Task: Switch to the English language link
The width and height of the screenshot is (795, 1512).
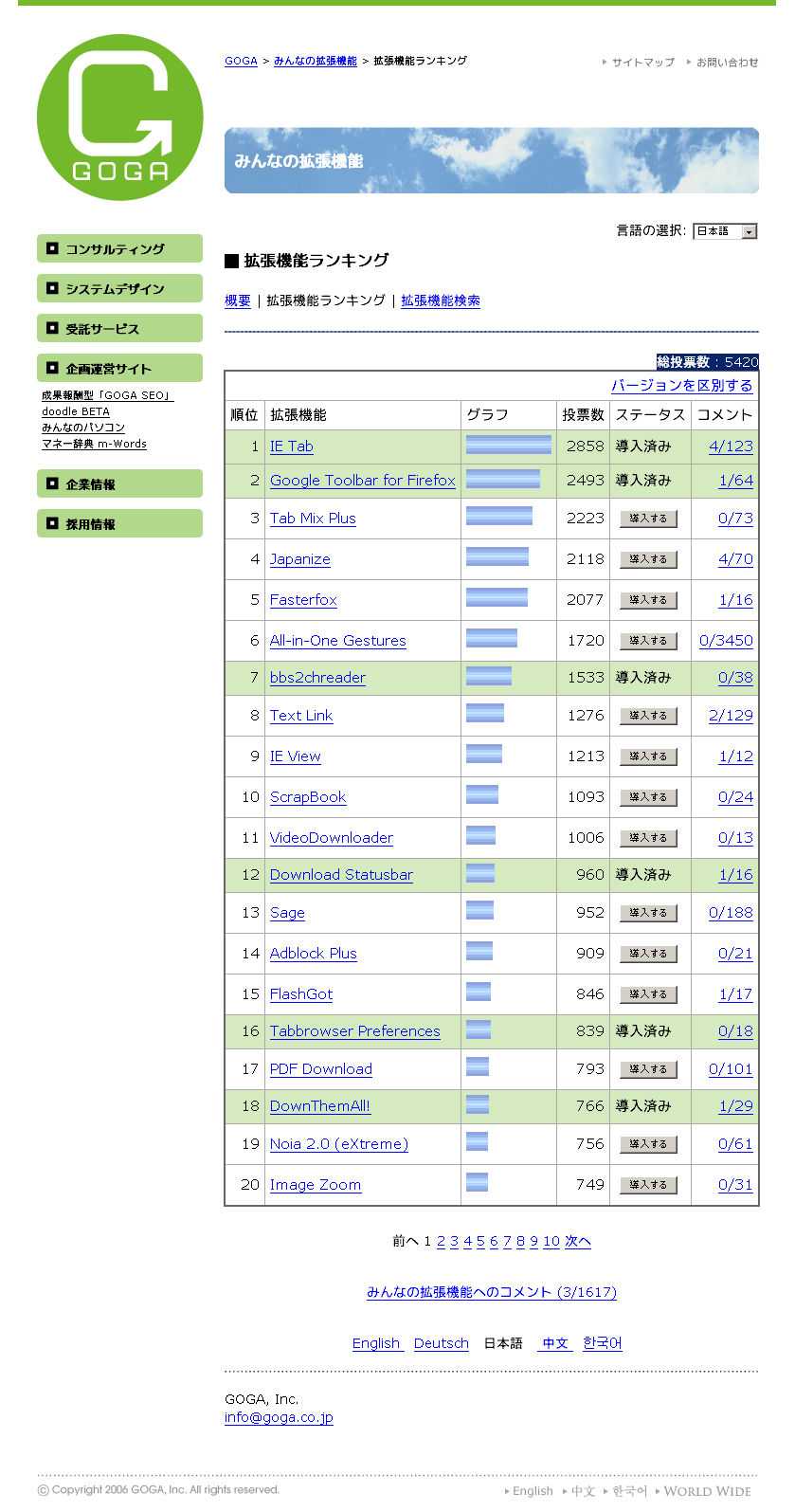Action: tap(376, 1343)
